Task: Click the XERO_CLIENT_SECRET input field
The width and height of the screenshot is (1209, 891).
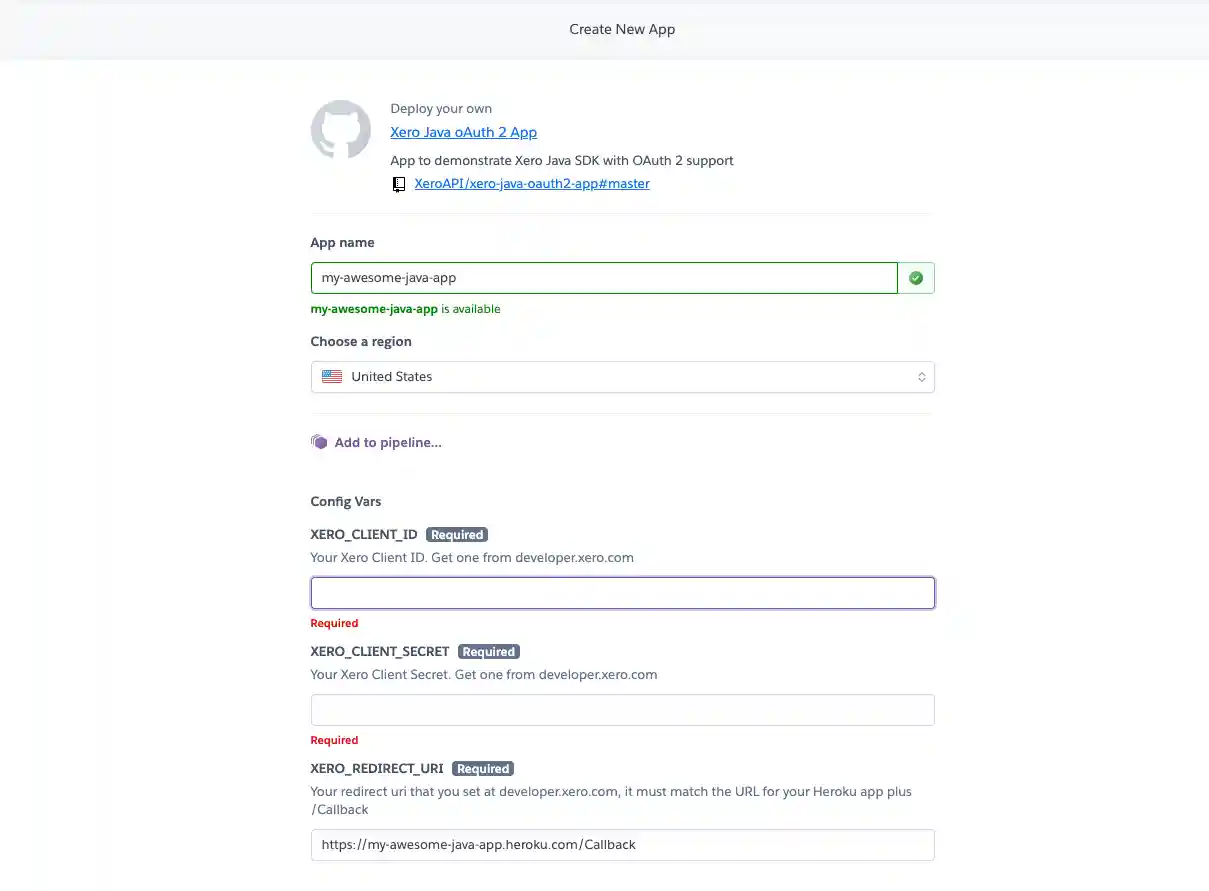Action: tap(622, 709)
